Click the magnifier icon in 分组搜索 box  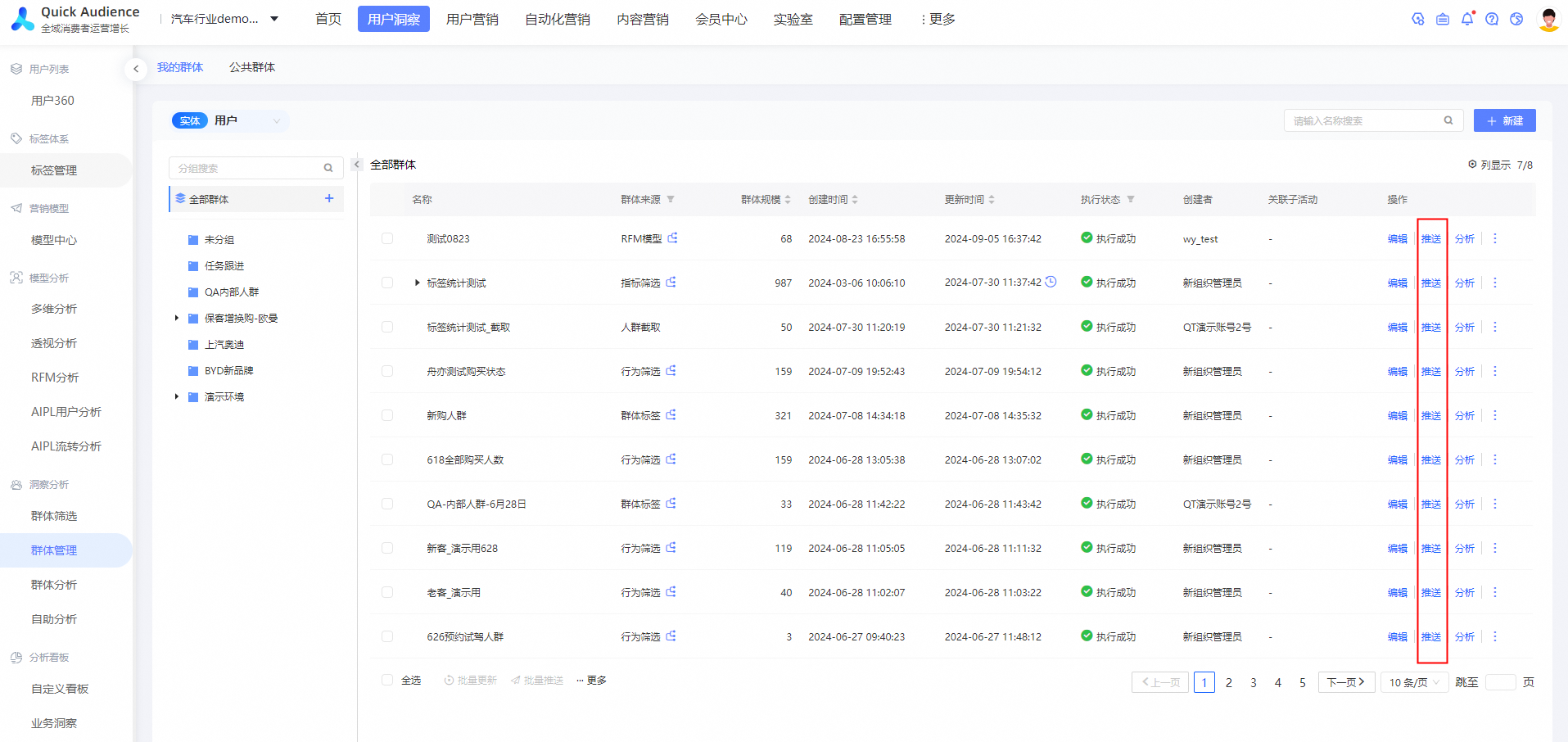point(328,168)
